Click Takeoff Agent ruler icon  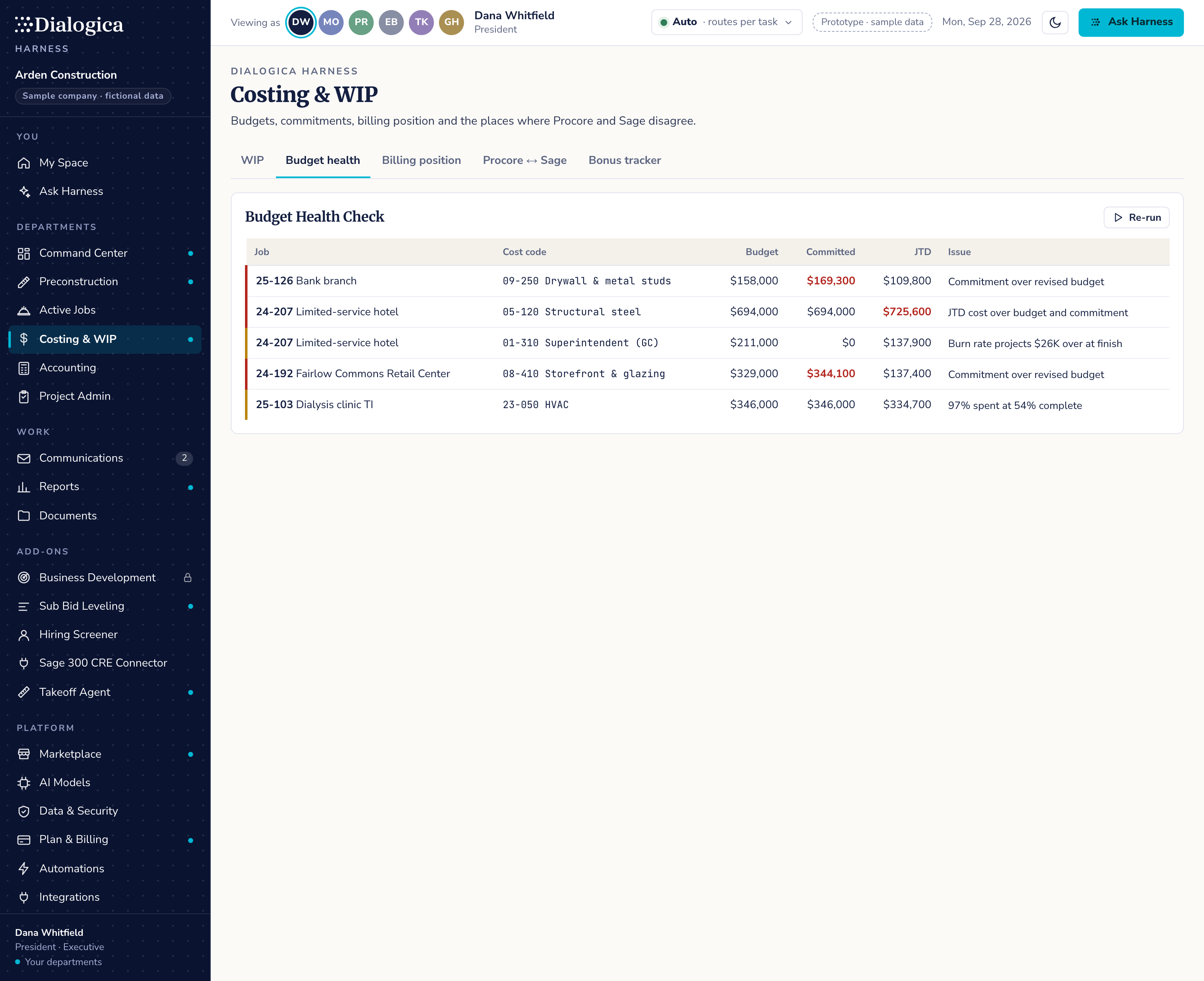(x=24, y=692)
